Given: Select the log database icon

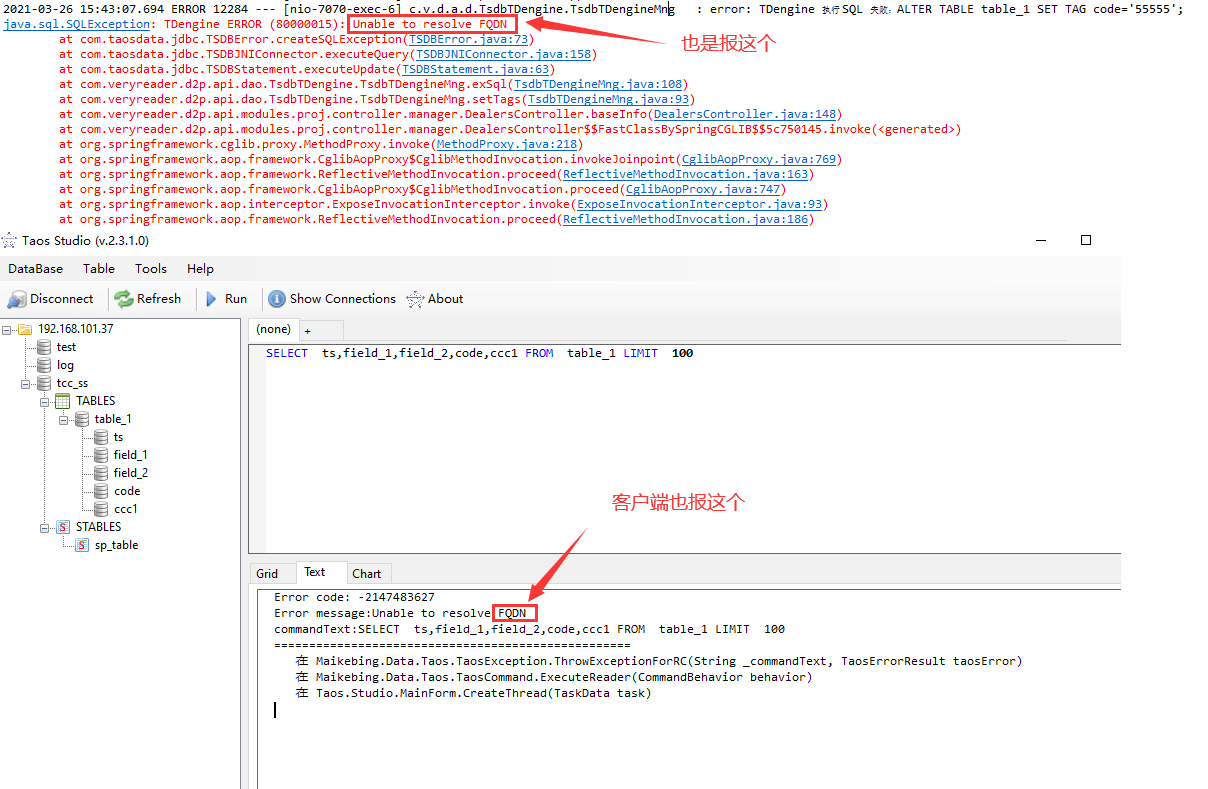Looking at the screenshot, I should (x=44, y=364).
